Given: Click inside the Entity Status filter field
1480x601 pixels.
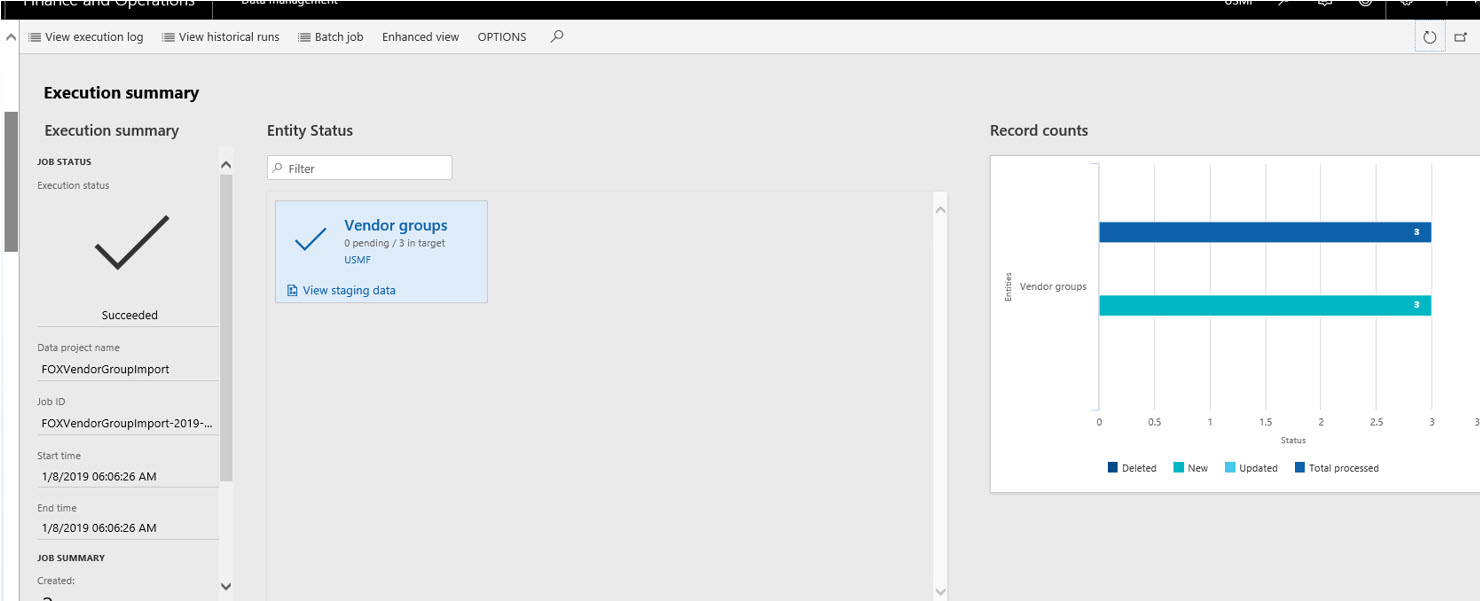Looking at the screenshot, I should 360,167.
